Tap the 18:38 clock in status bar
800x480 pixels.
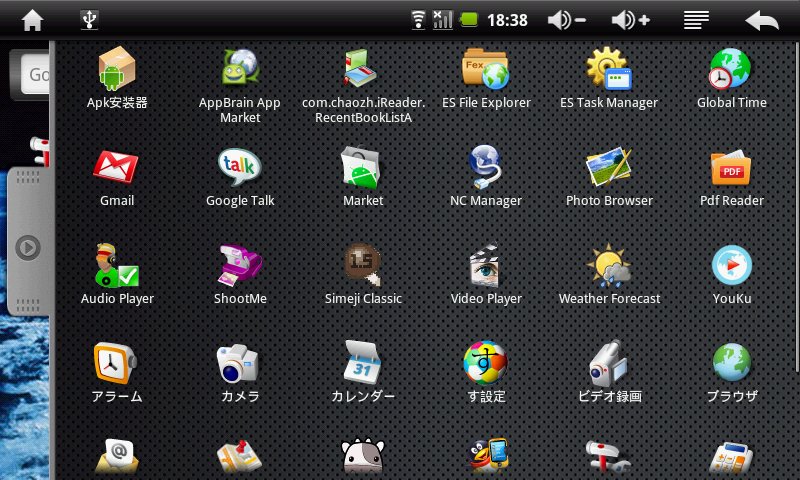[507, 20]
